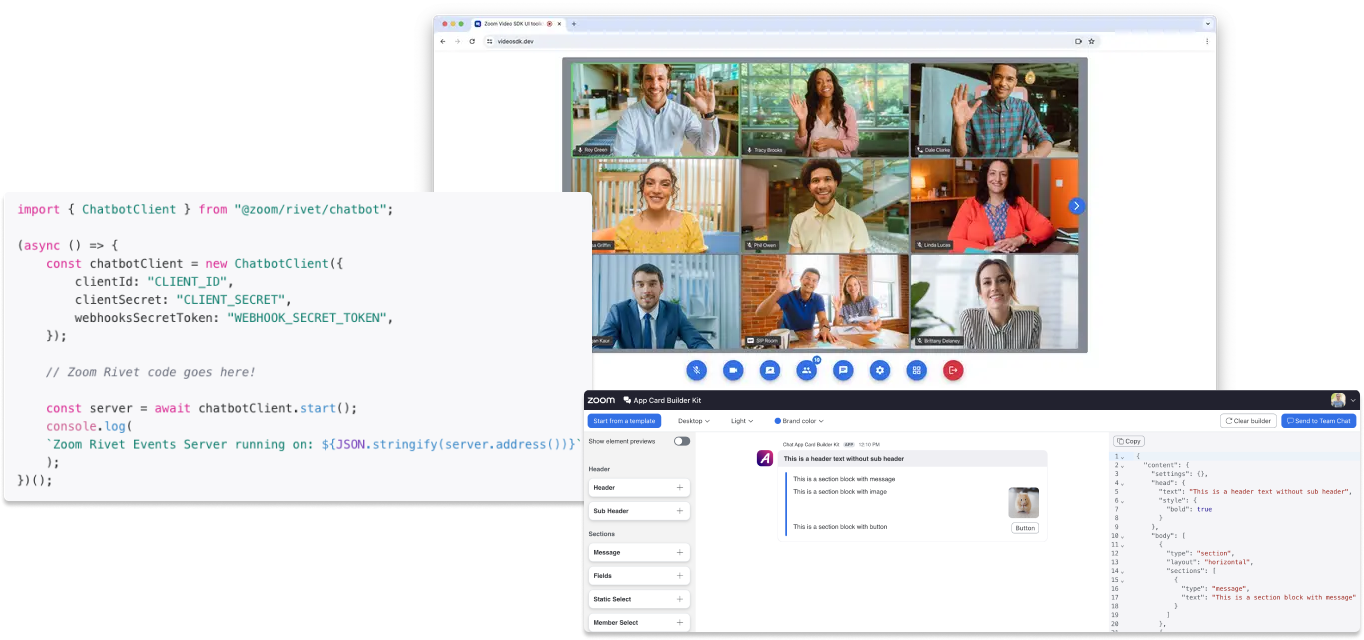Unmute the microphone in video call
Screen dimensions: 1364x640
[696, 370]
